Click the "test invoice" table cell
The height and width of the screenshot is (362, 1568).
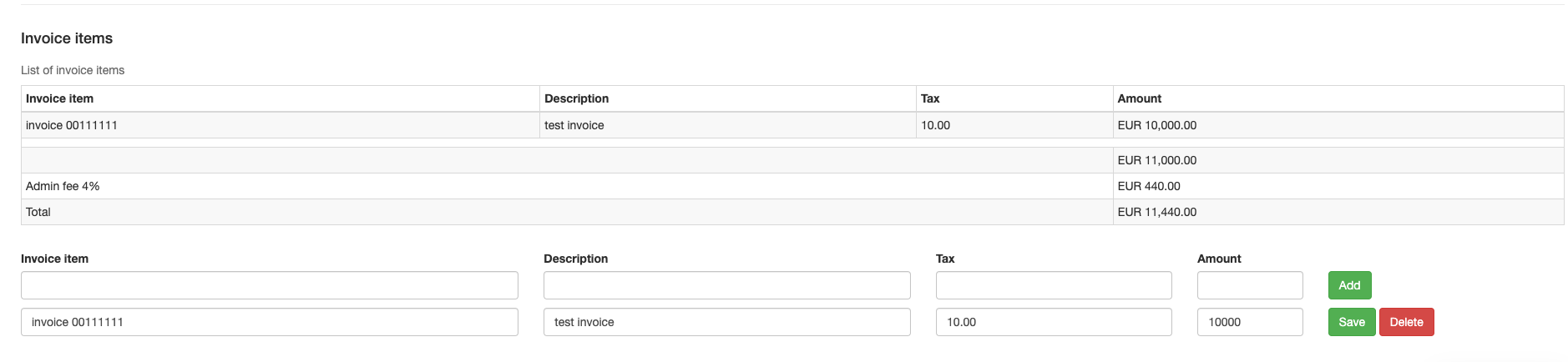[574, 125]
